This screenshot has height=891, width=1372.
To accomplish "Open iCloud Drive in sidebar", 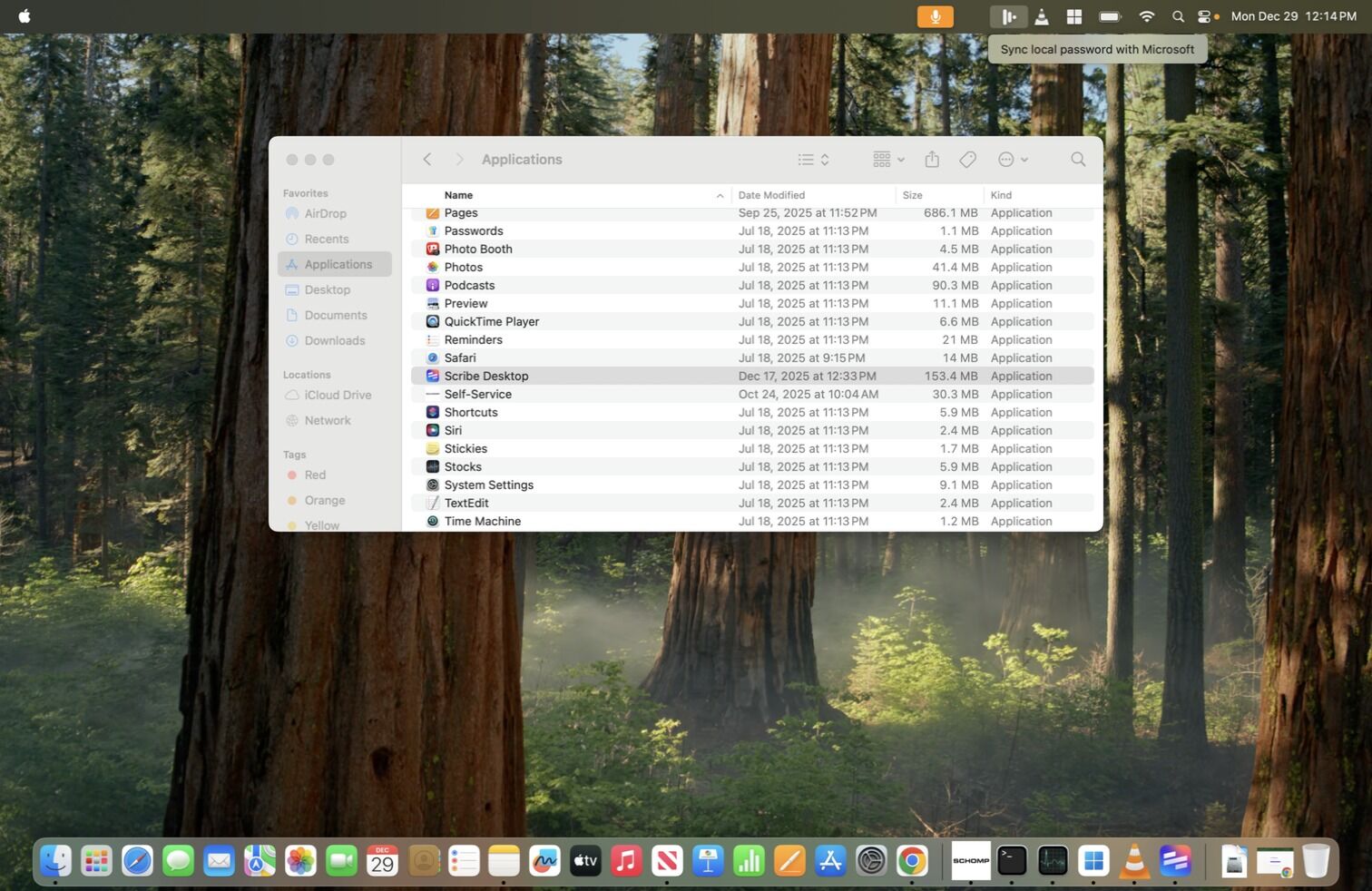I will tap(338, 395).
